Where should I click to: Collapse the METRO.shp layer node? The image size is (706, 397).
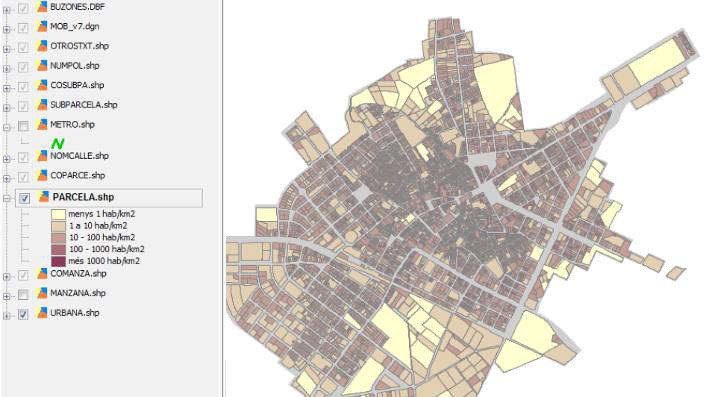click(x=6, y=127)
